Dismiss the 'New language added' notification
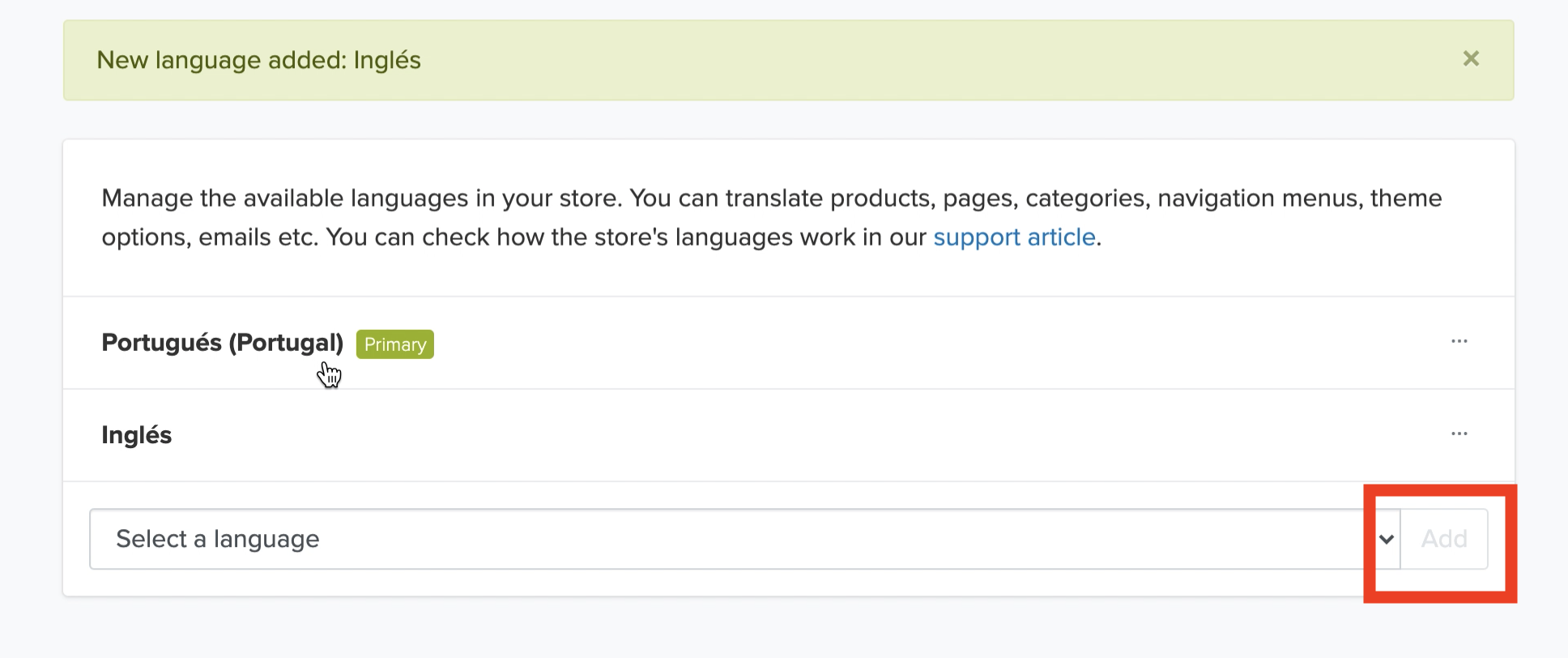 pos(1471,59)
